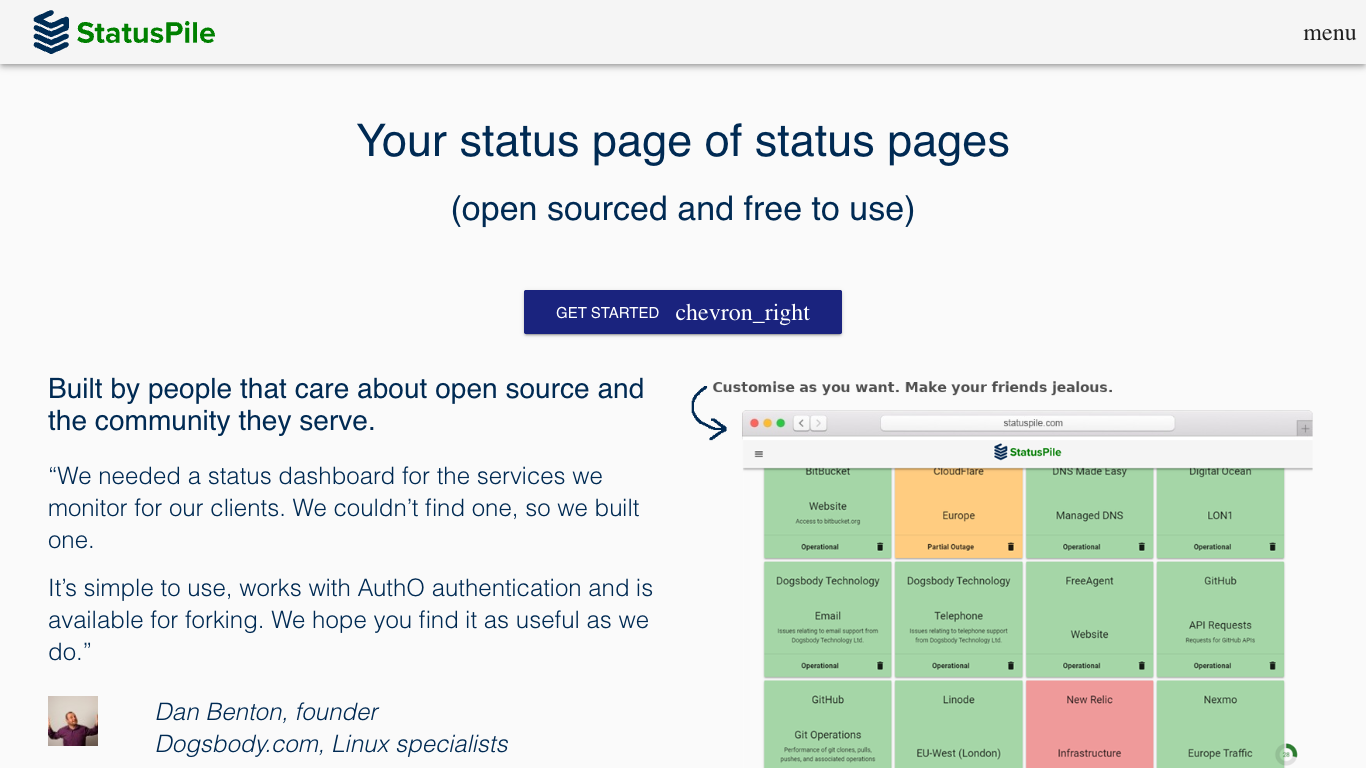Click the 'Your status page of status pages' heading
Screen dimensions: 1366x768
(x=683, y=141)
